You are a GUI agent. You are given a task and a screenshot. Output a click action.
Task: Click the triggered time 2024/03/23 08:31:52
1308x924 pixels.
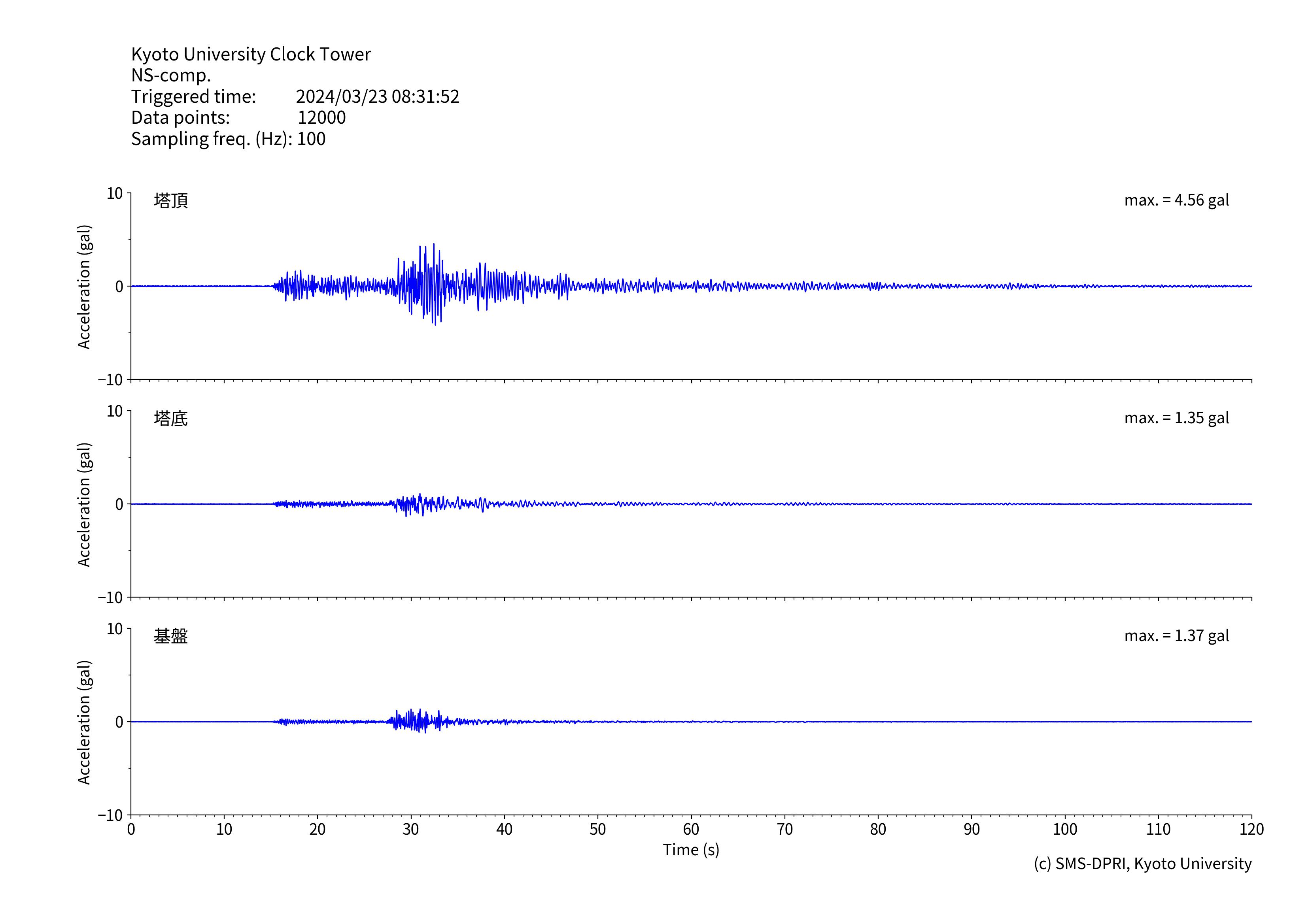(x=377, y=96)
